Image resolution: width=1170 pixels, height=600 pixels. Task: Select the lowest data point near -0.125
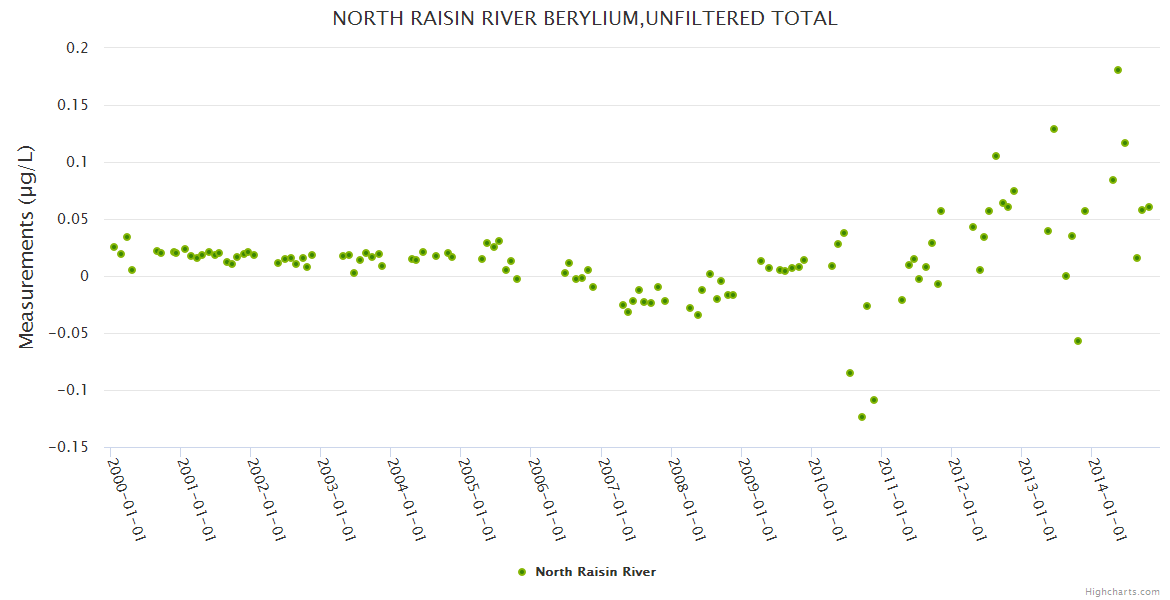pyautogui.click(x=862, y=417)
